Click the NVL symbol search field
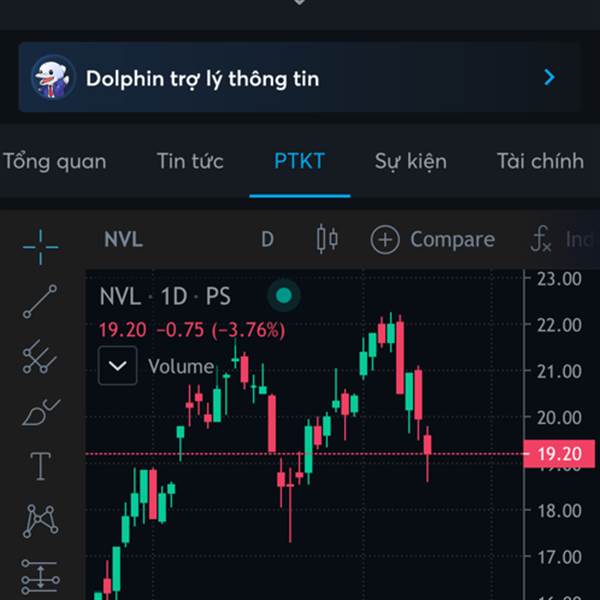Viewport: 600px width, 600px height. click(x=123, y=240)
